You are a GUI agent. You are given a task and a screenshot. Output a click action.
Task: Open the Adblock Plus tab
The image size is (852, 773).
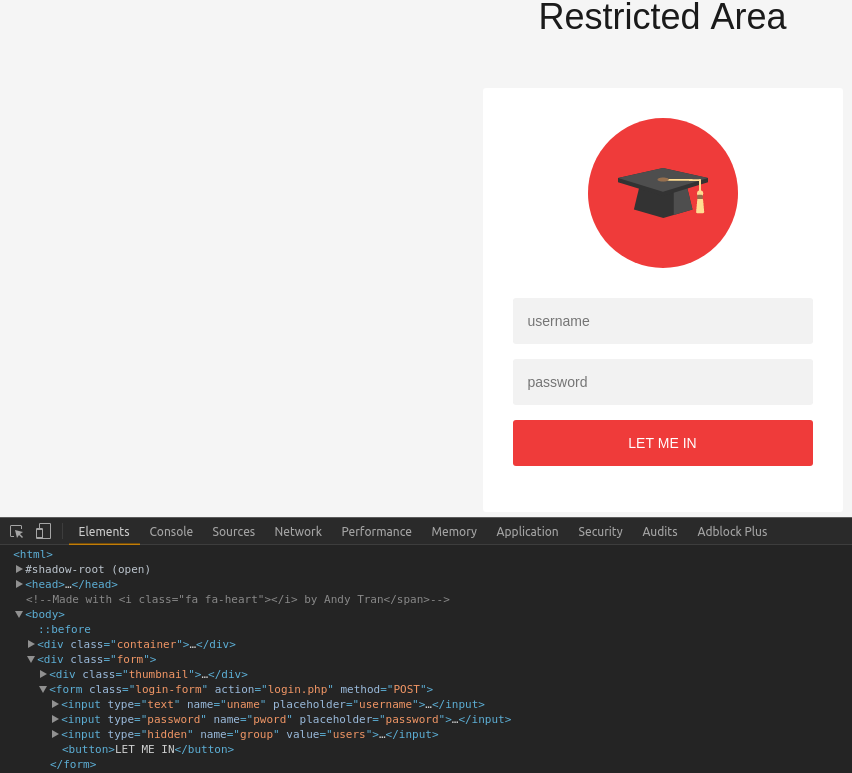coord(732,532)
